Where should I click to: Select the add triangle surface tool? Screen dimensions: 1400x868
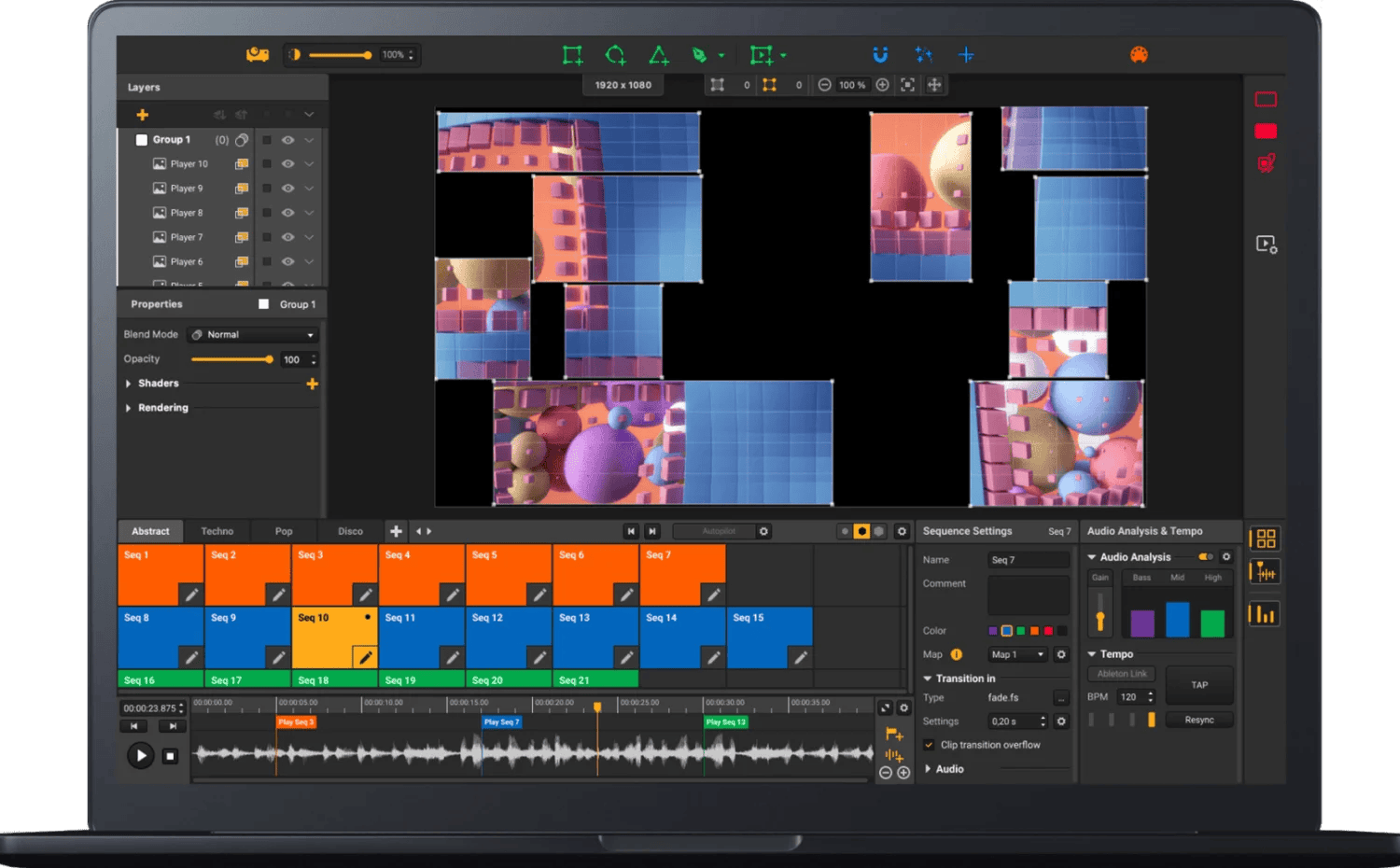(x=659, y=55)
